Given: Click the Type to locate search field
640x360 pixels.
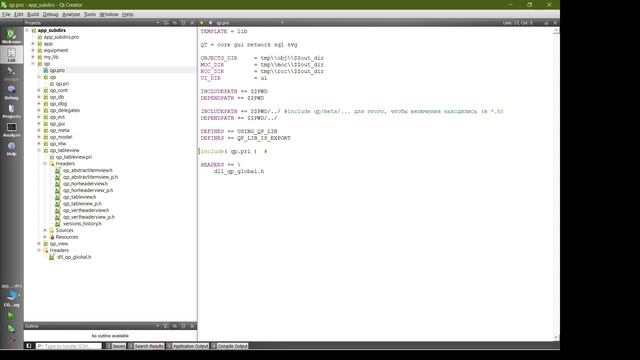Looking at the screenshot, I should [x=69, y=346].
